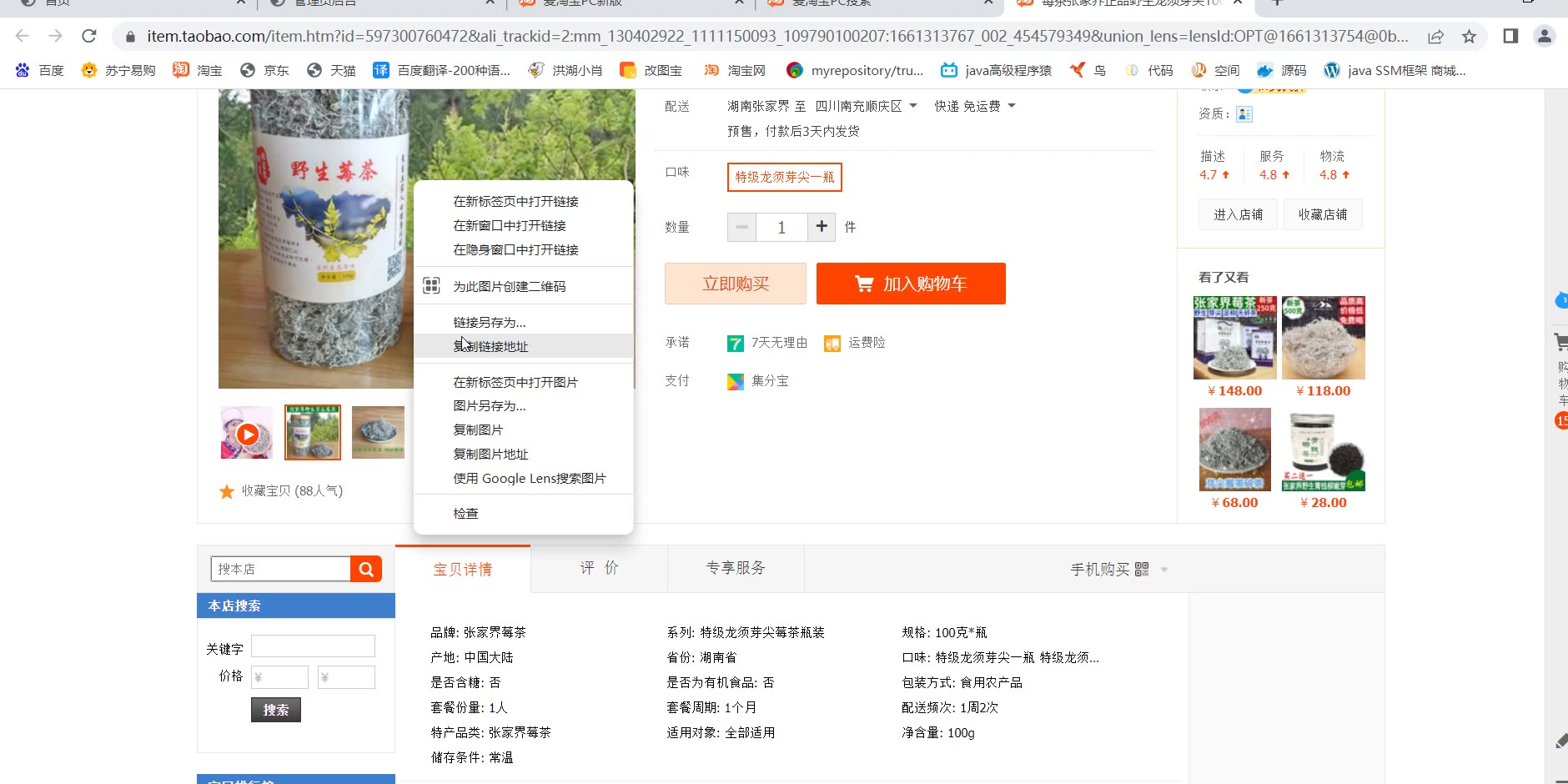Screen dimensions: 1568x784
Task: Open the share page icon in address bar
Action: [1435, 36]
